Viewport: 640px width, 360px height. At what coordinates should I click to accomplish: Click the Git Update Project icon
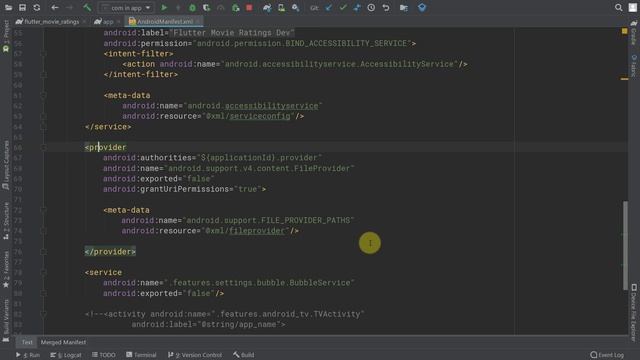click(329, 8)
